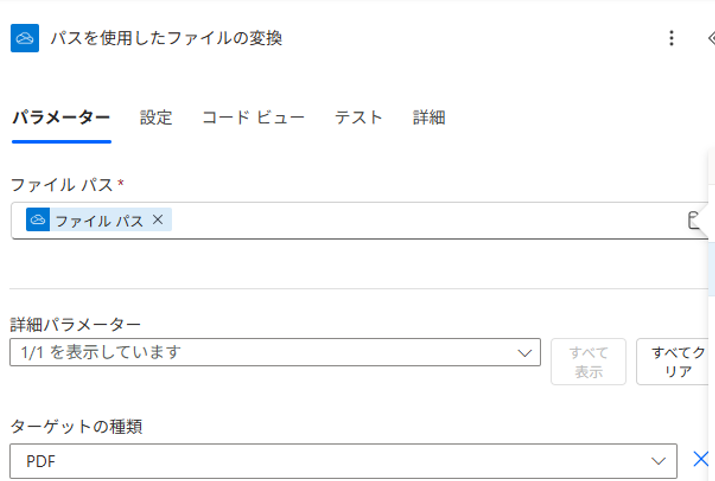Remove ターゲットの種類 parameter with blue X
Viewport: 715px width, 481px height.
point(701,460)
